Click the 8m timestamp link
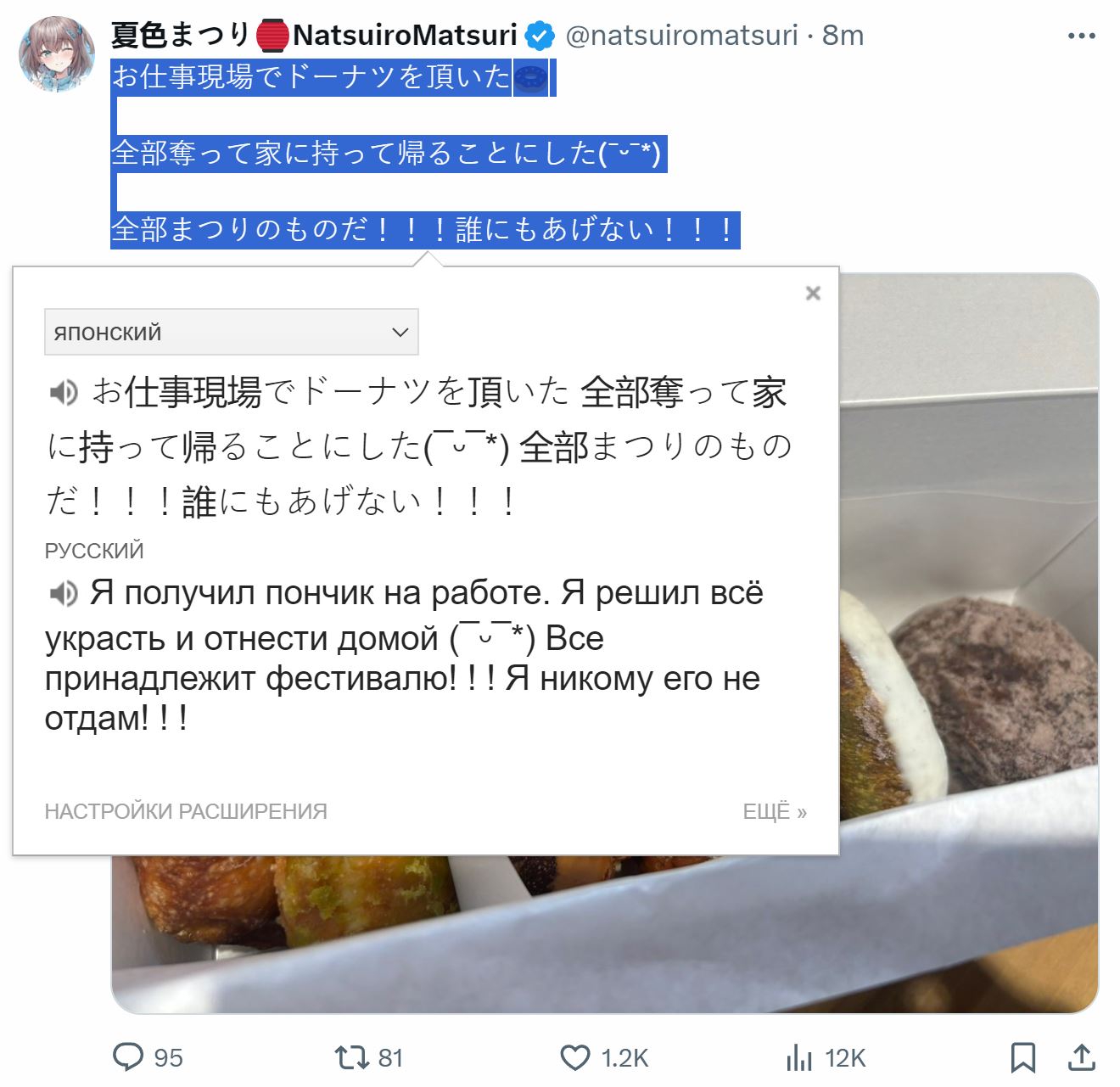The width and height of the screenshot is (1120, 1087). 843,35
